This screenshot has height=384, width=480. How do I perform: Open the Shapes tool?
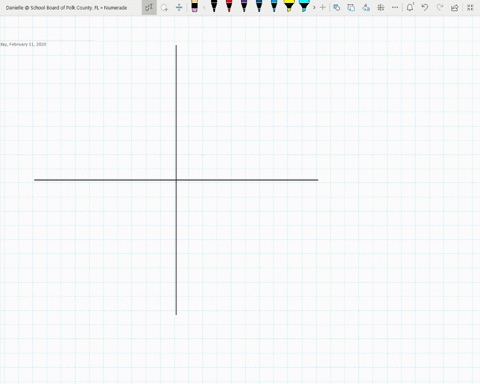[337, 7]
